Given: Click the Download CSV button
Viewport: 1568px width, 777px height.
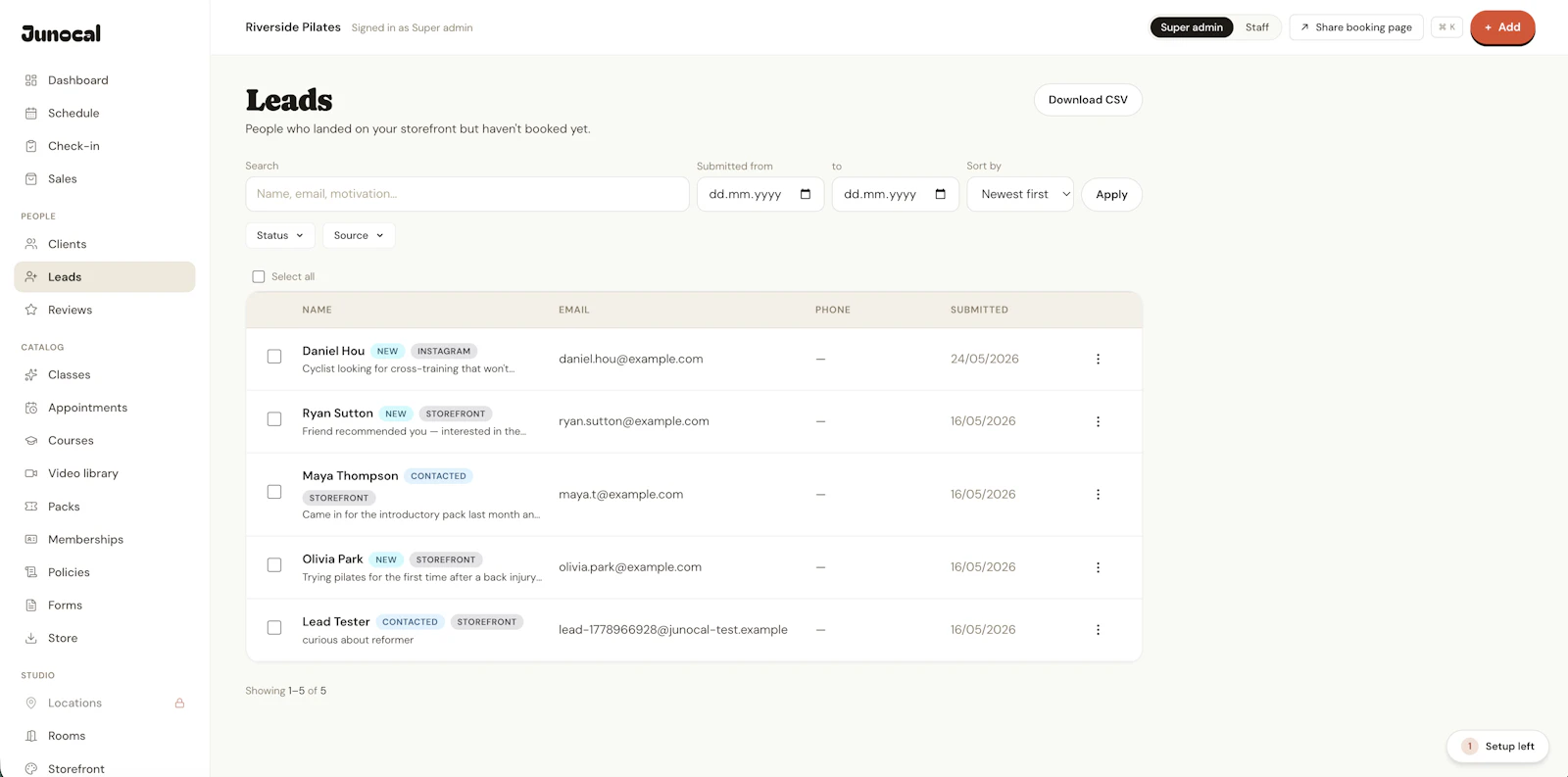Looking at the screenshot, I should coord(1088,100).
